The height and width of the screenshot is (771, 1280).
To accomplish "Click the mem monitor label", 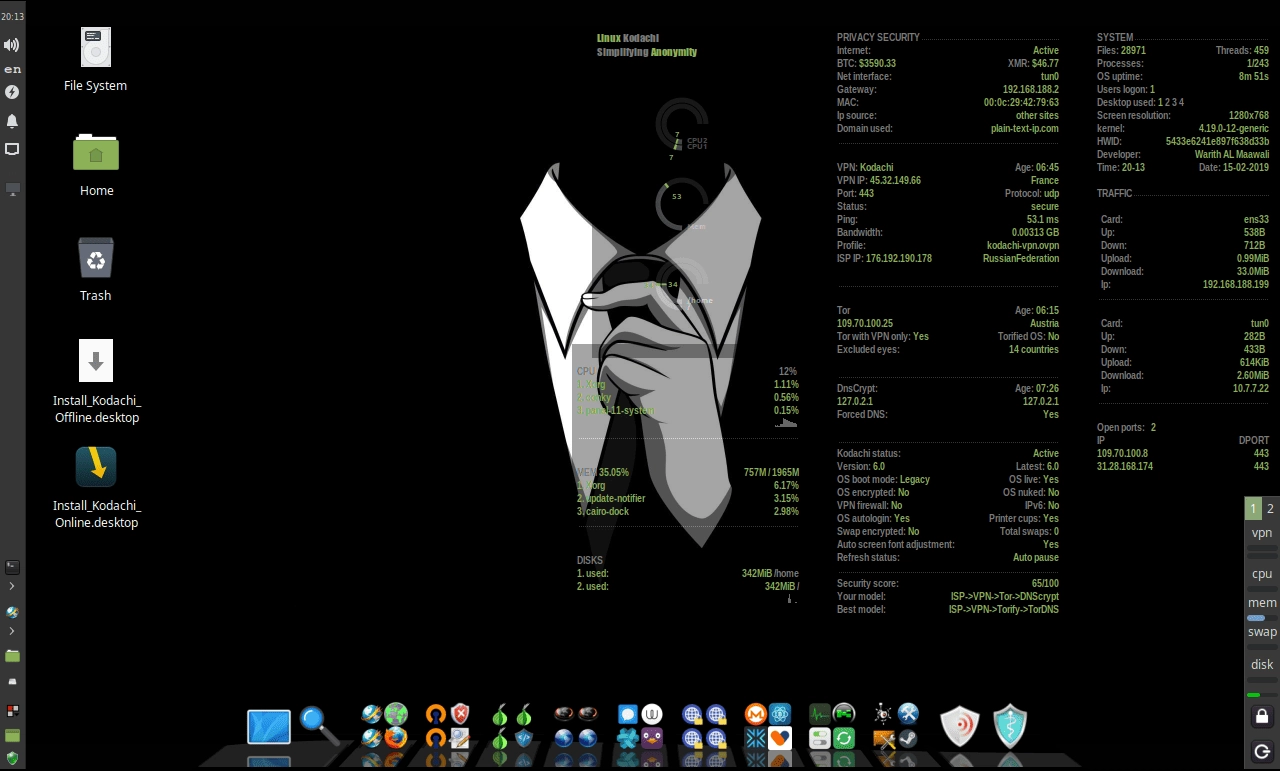I will (x=1262, y=603).
